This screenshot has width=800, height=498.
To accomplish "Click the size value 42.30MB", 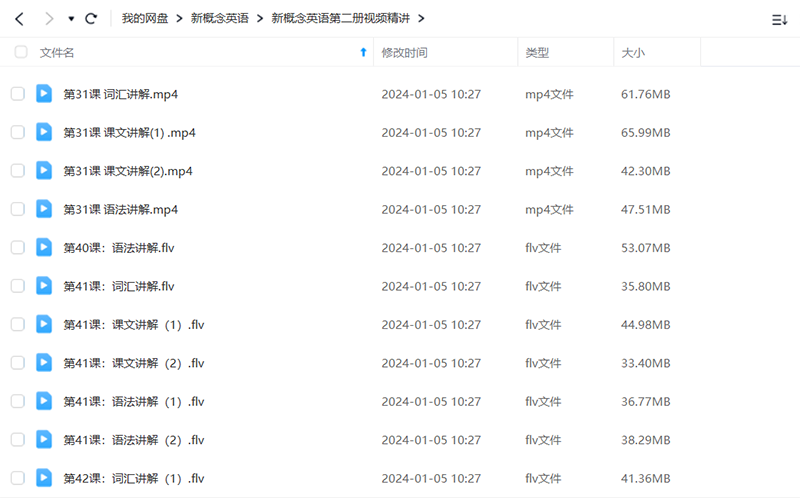I will tap(645, 171).
